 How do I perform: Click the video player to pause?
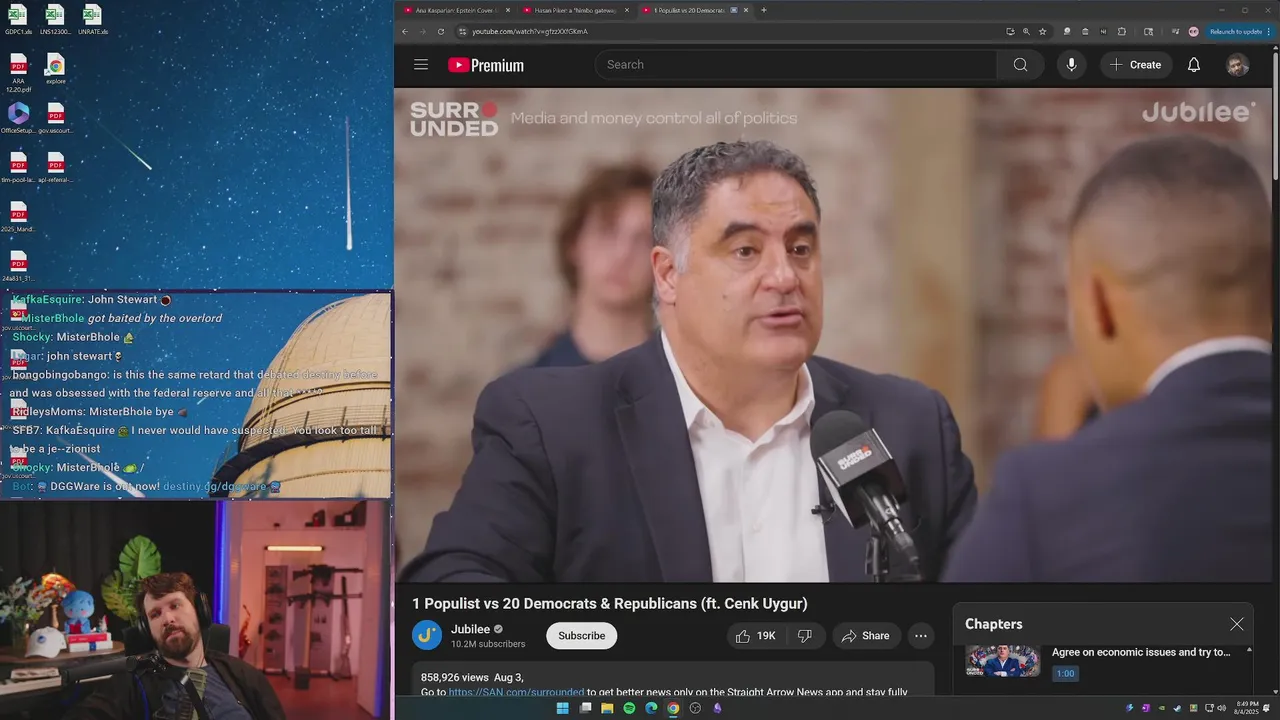(832, 335)
